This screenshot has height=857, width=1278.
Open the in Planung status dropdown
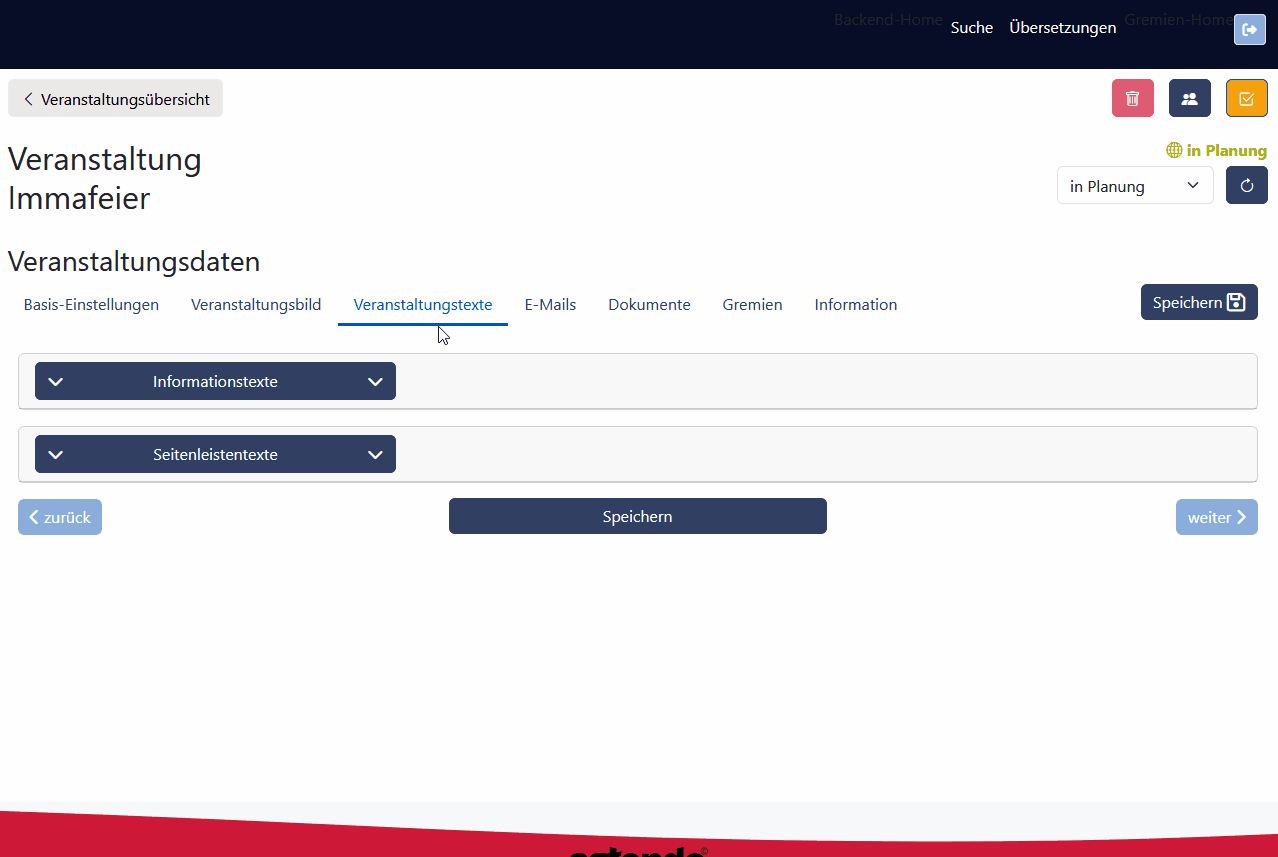[x=1134, y=186]
